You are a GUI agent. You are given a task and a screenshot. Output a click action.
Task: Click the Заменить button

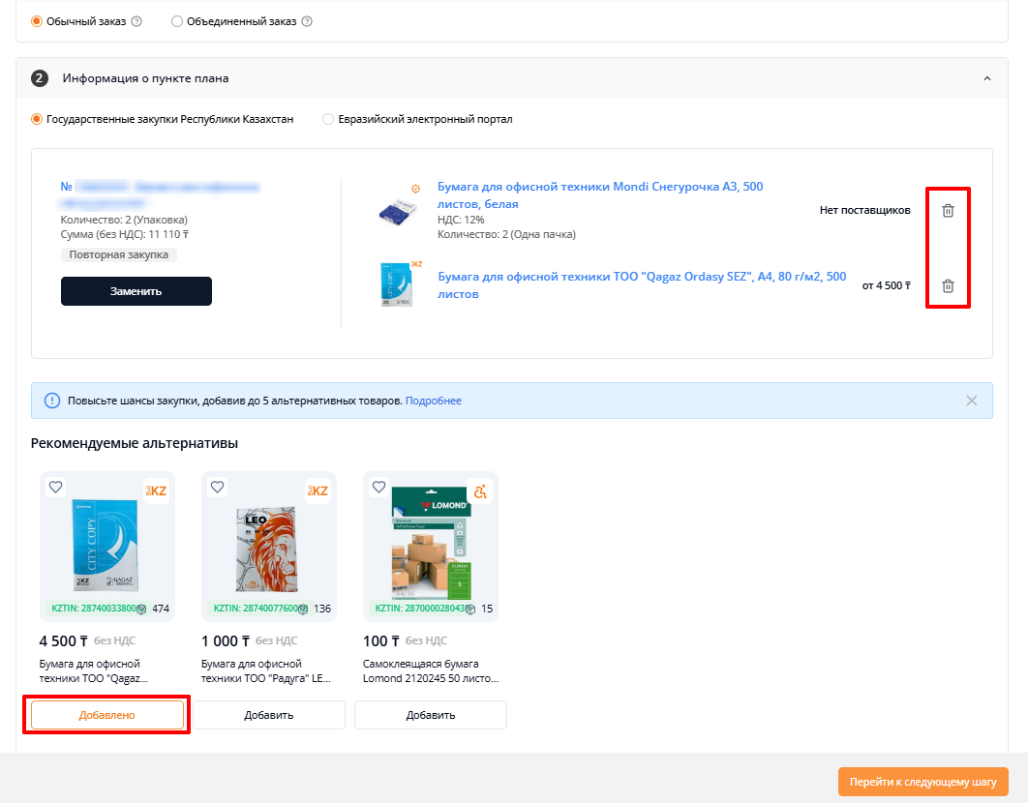point(136,291)
